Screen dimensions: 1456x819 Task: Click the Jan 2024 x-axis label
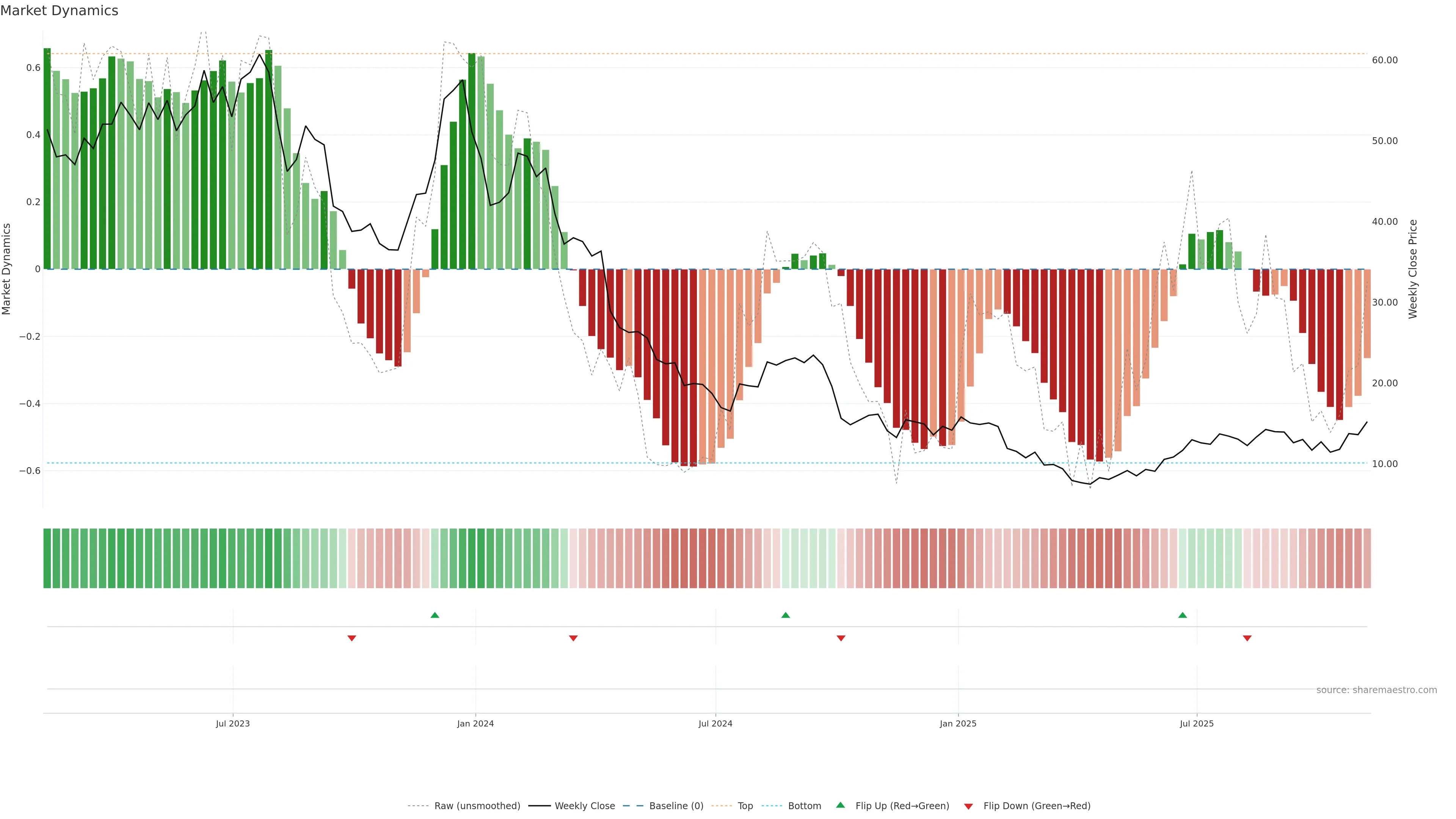(475, 723)
